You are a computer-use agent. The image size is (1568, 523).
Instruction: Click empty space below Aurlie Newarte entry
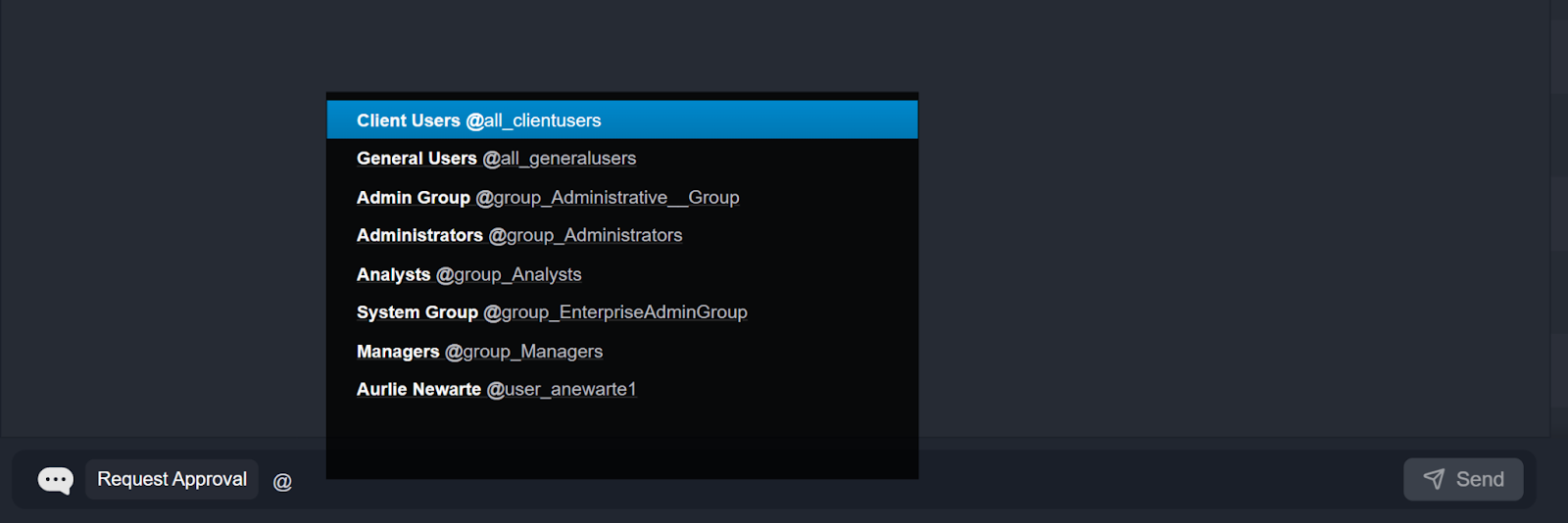coord(621,436)
